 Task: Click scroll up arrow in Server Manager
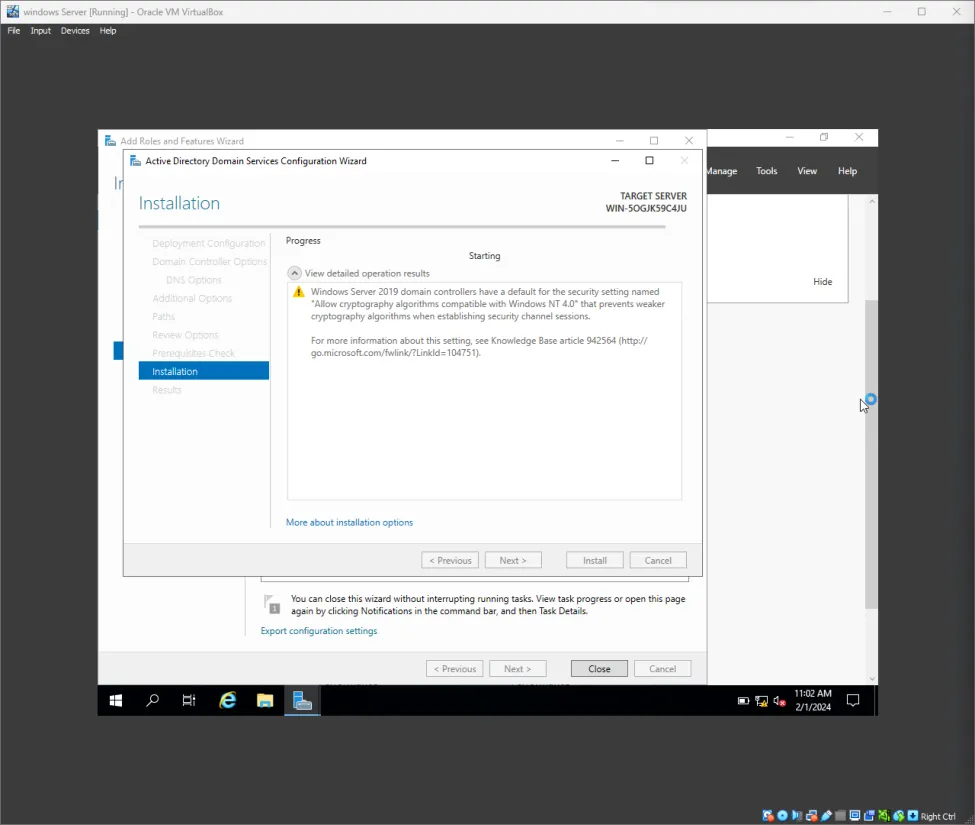click(x=872, y=201)
